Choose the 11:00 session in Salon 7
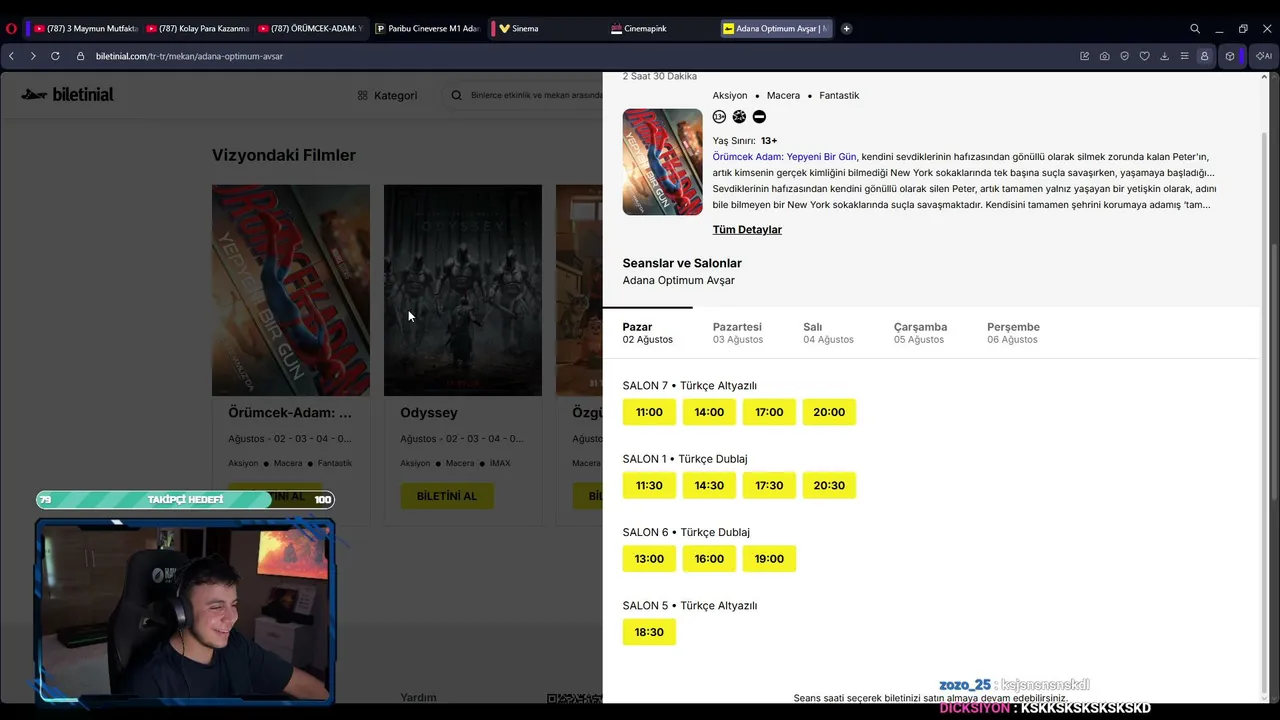The width and height of the screenshot is (1280, 720). click(x=649, y=412)
